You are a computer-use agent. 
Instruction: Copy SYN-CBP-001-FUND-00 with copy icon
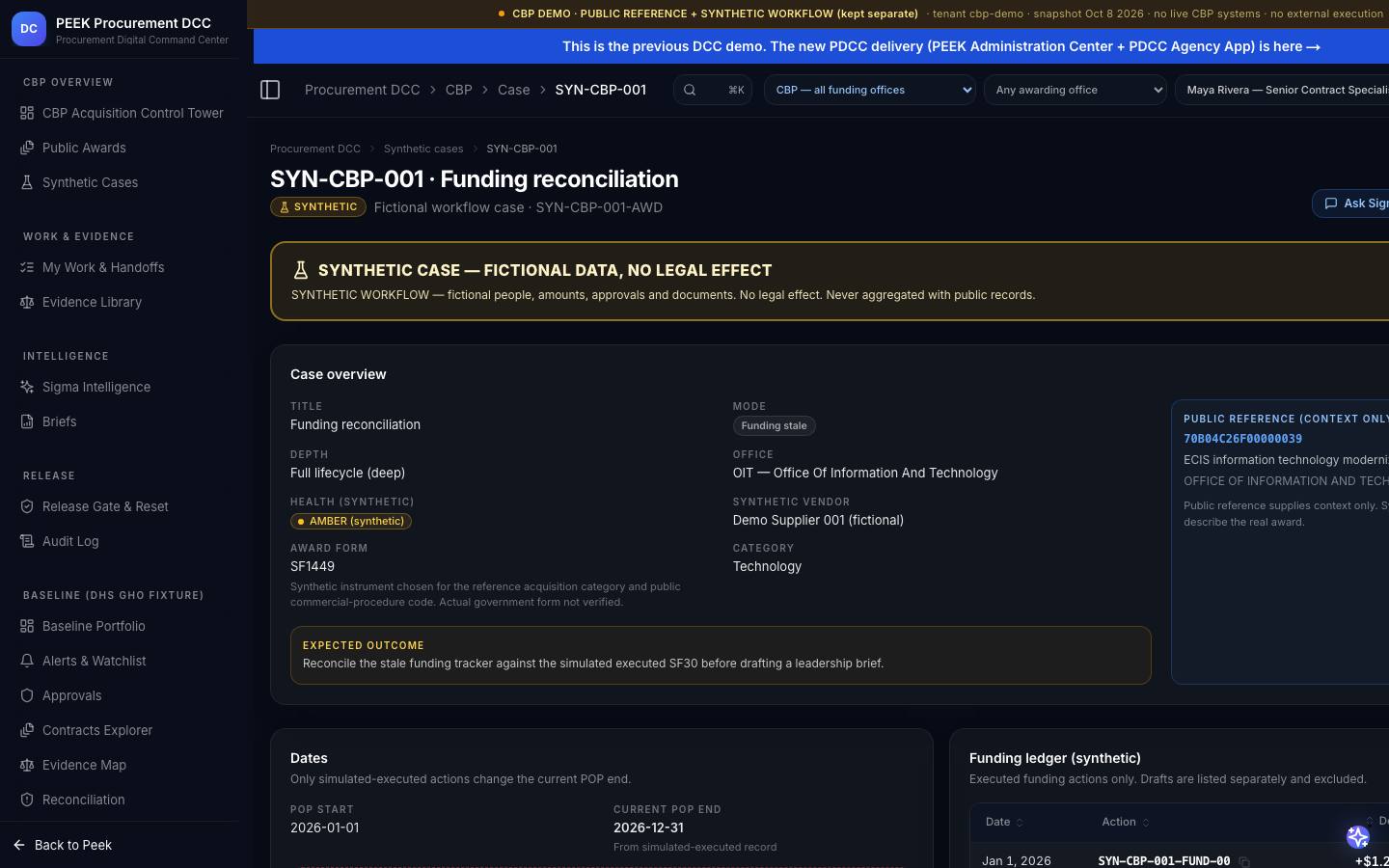pyautogui.click(x=1244, y=861)
